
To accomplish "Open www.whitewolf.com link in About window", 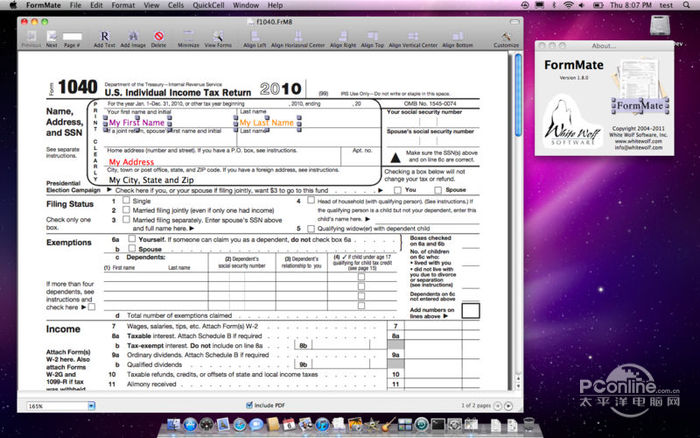I will pyautogui.click(x=638, y=141).
